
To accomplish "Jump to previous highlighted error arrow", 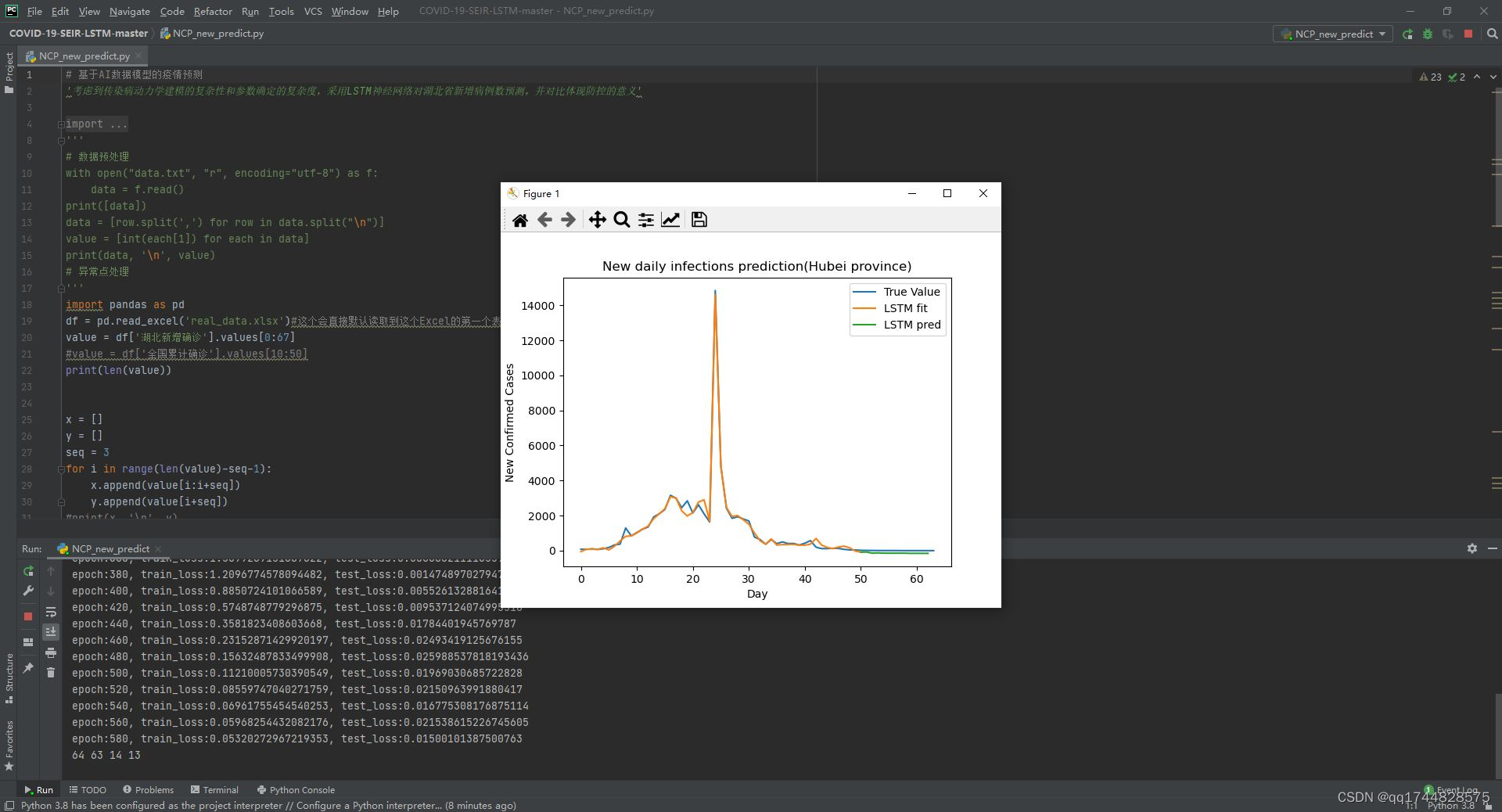I will coord(1477,77).
